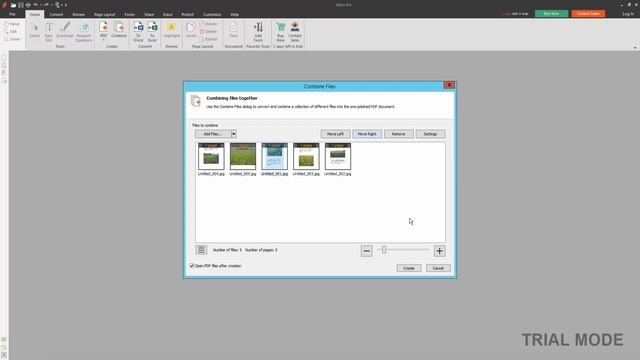
Task: Click the To Word convert icon
Action: pos(138,32)
